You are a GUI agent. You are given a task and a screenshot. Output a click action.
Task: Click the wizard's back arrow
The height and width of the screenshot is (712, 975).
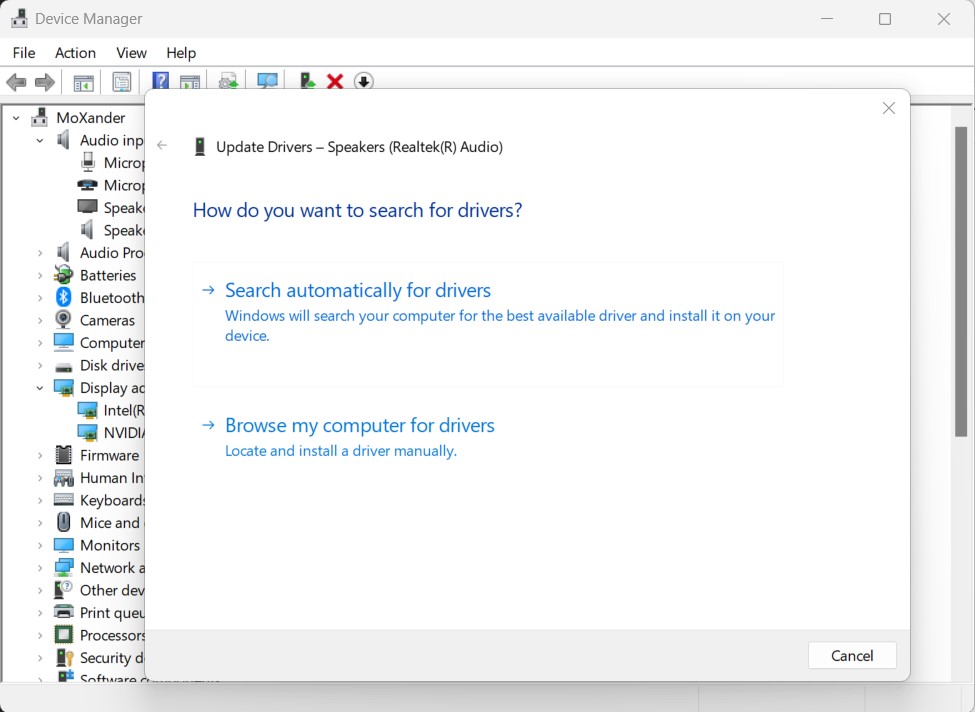pos(162,145)
